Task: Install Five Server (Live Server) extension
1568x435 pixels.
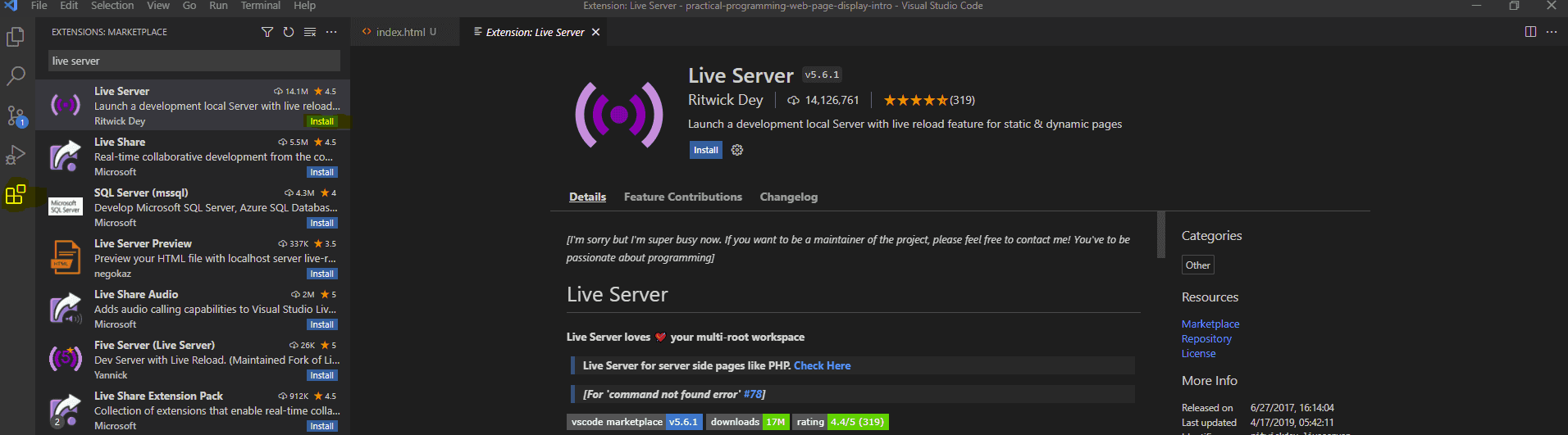Action: coord(321,375)
